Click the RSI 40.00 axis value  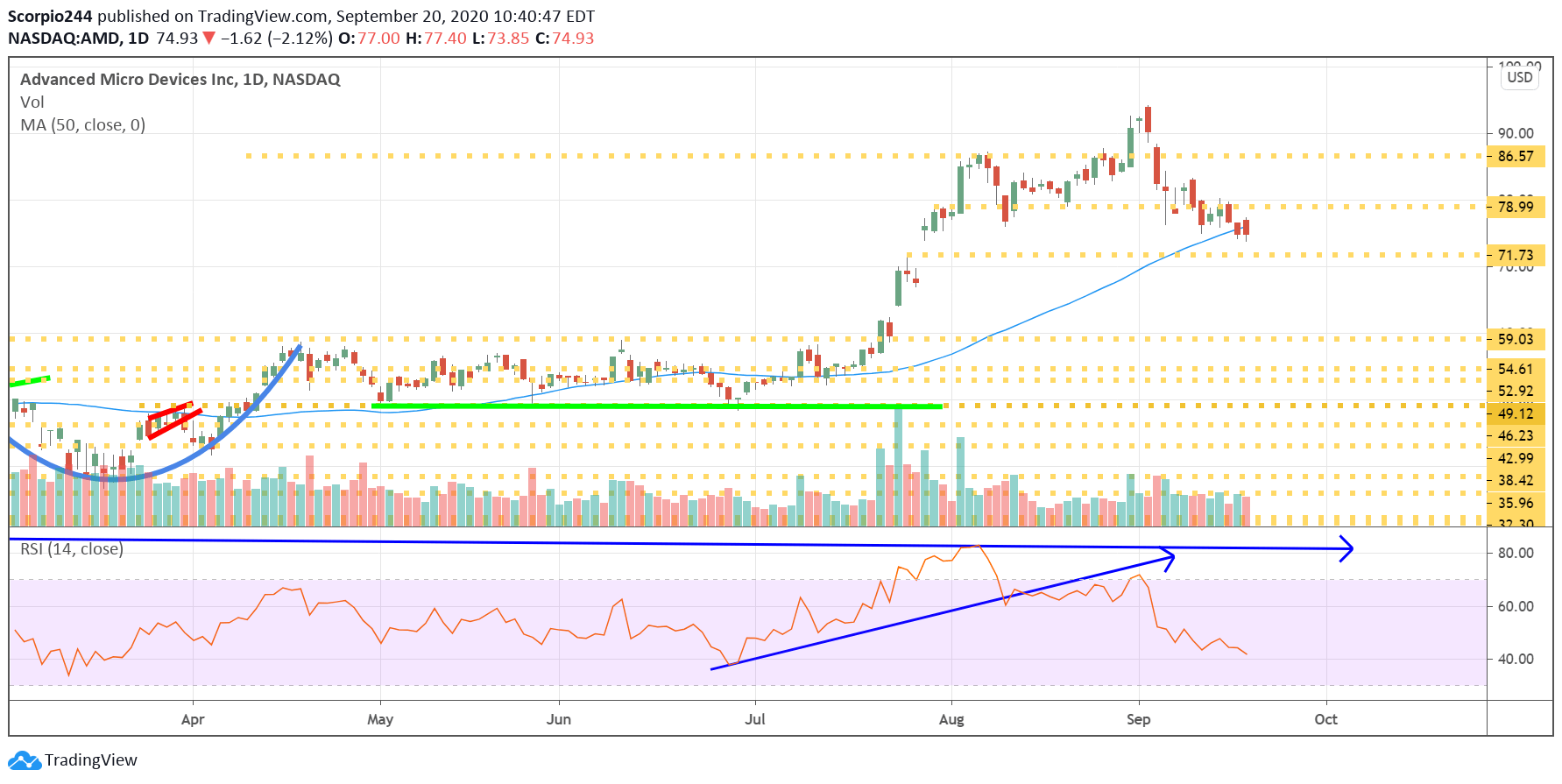[1516, 659]
